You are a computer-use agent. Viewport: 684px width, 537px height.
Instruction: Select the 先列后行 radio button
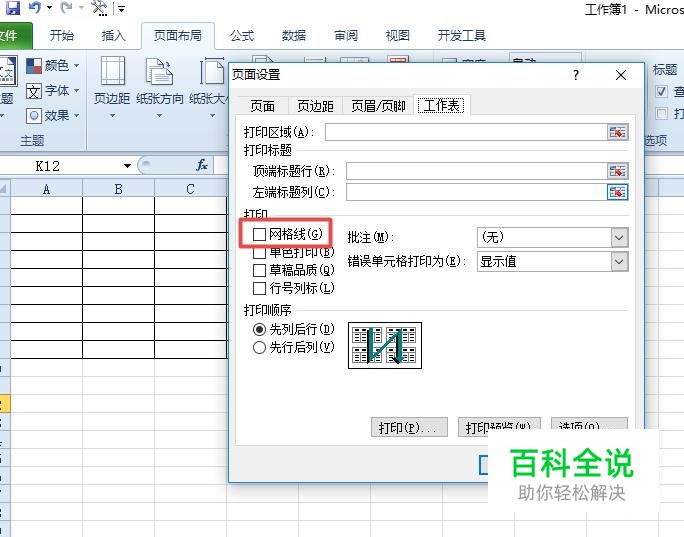coord(259,329)
